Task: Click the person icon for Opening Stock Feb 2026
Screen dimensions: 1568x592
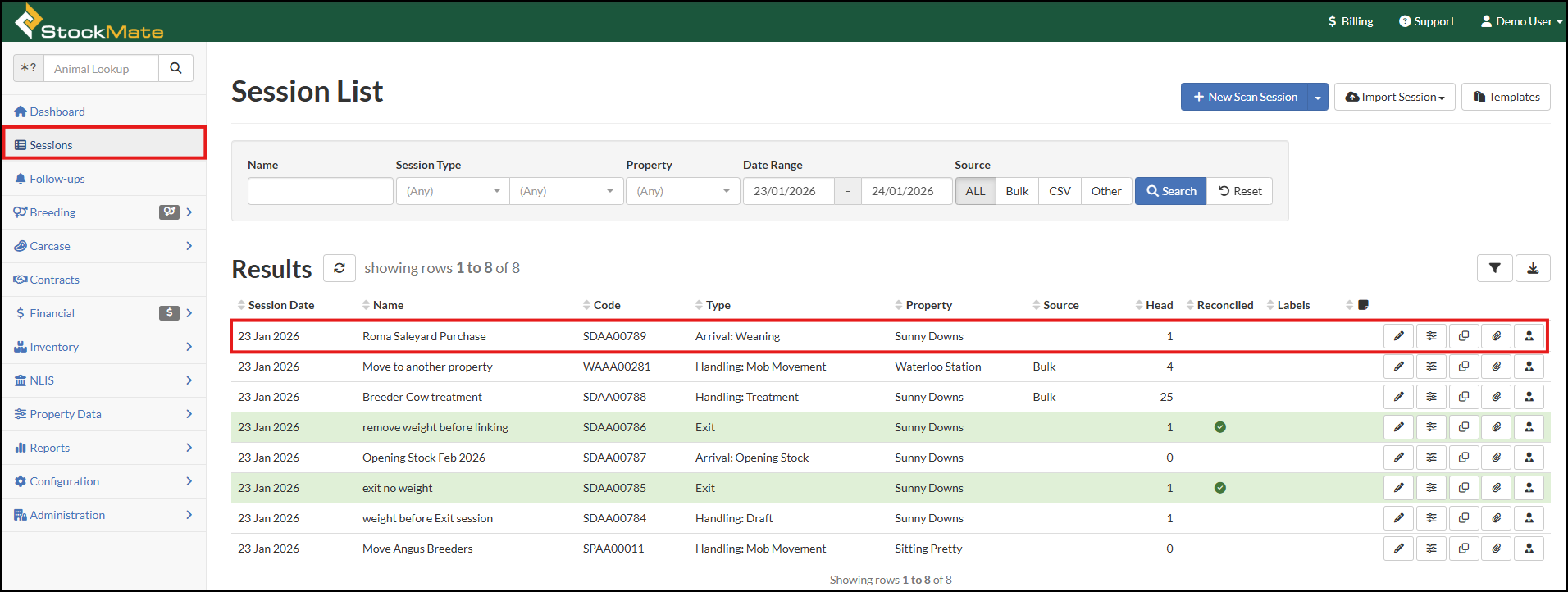Action: (1529, 458)
